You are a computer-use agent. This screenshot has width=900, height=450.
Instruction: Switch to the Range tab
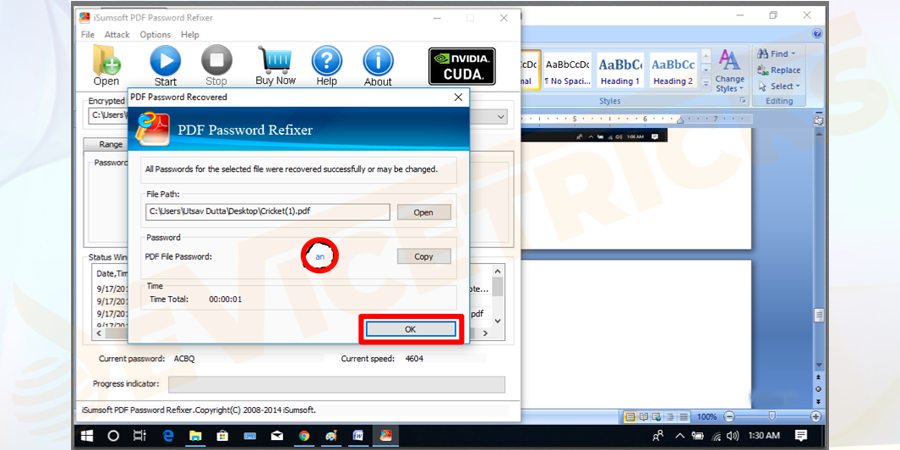point(111,144)
